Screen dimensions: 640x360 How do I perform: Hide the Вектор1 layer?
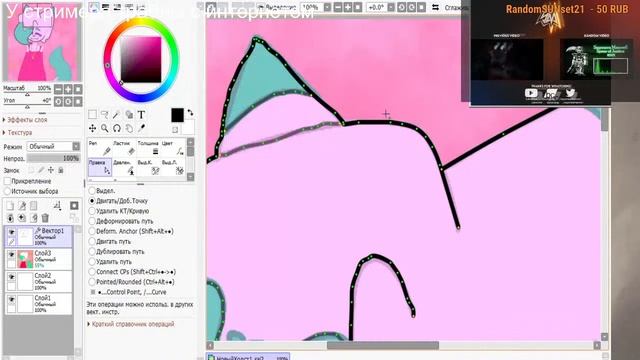[11, 232]
